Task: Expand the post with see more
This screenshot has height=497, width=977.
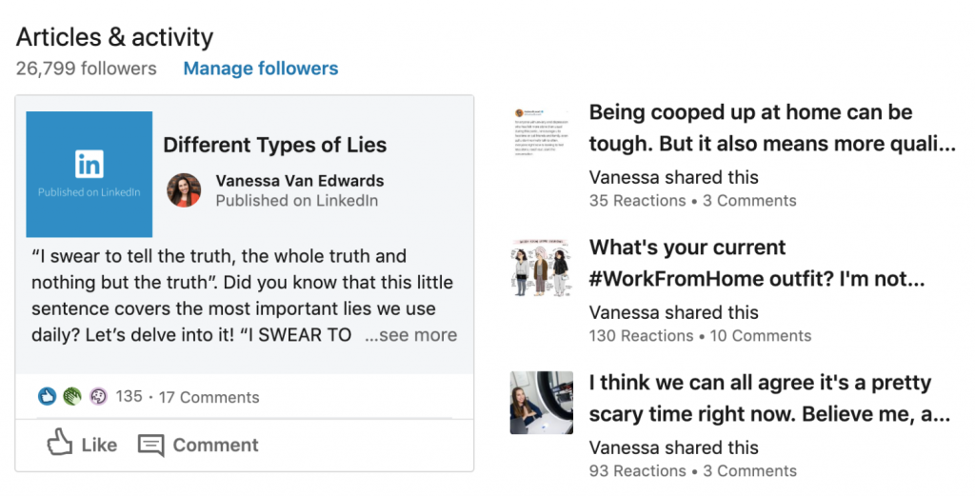Action: tap(411, 335)
